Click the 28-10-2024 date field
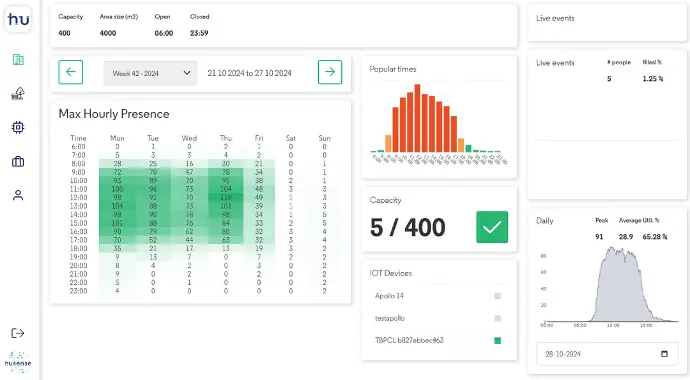Image resolution: width=690 pixels, height=380 pixels. 607,354
